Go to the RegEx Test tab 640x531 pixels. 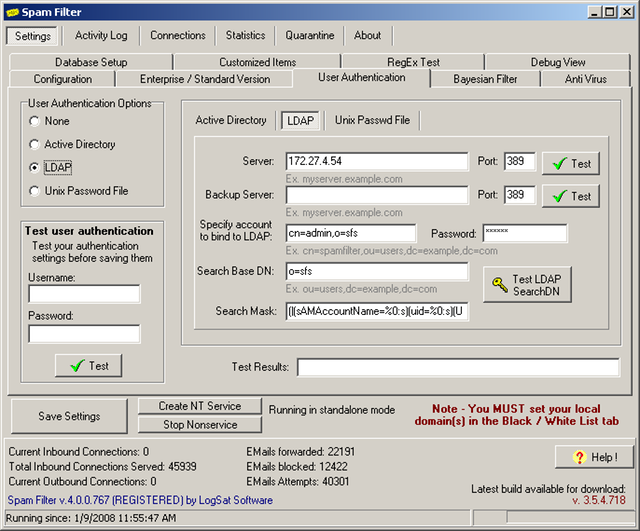(x=413, y=62)
